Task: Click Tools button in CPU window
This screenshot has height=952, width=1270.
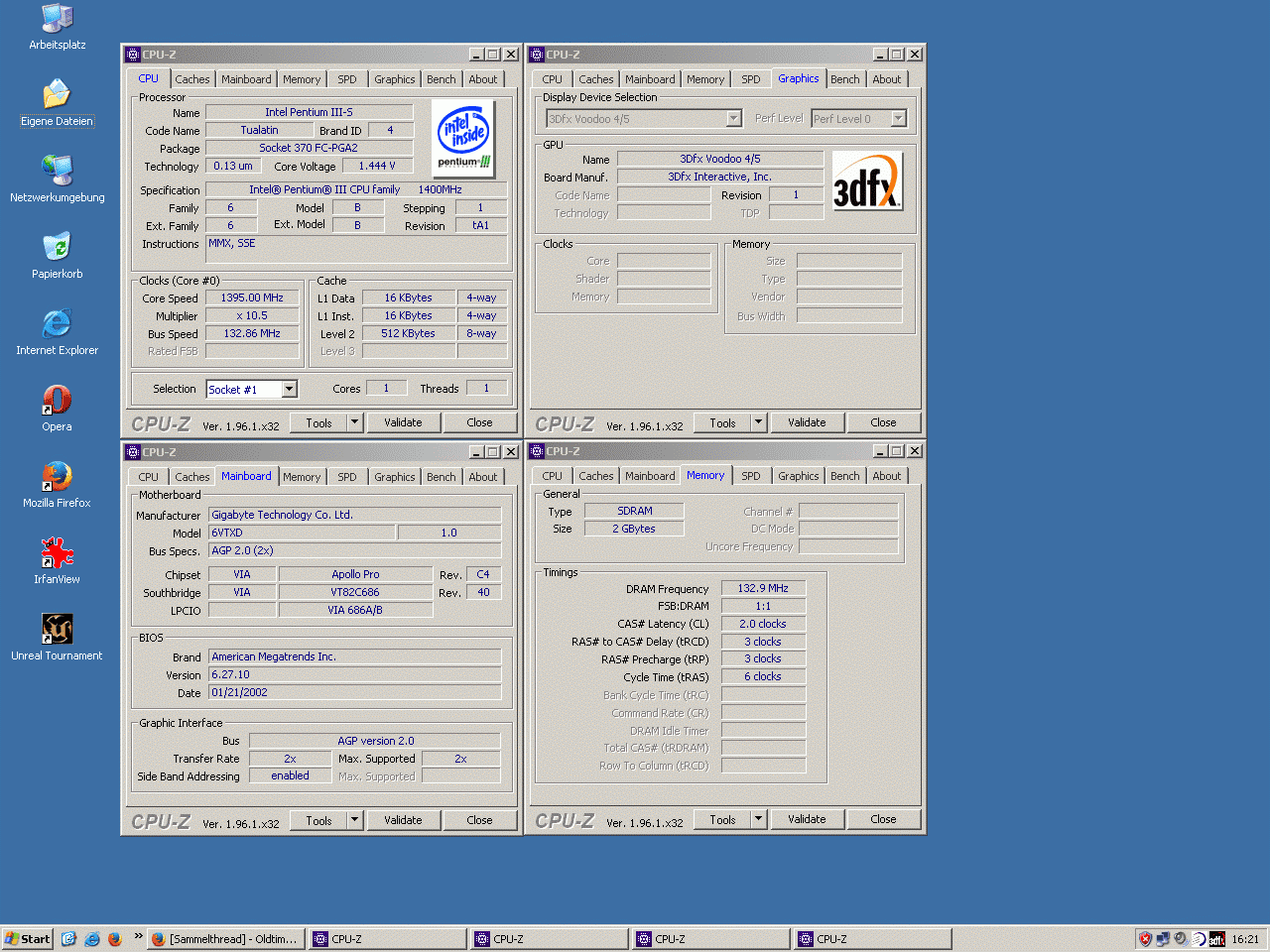Action: pyautogui.click(x=319, y=422)
